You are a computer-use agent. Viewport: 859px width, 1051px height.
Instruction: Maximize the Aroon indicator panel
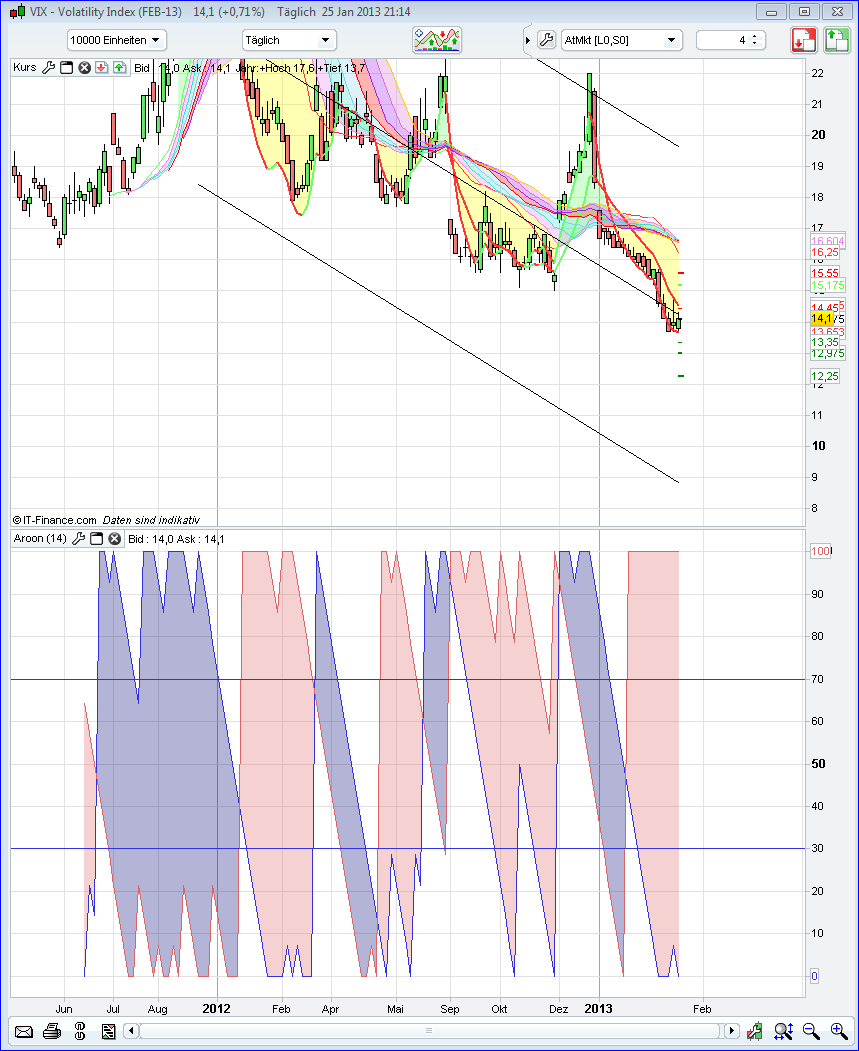[96, 538]
